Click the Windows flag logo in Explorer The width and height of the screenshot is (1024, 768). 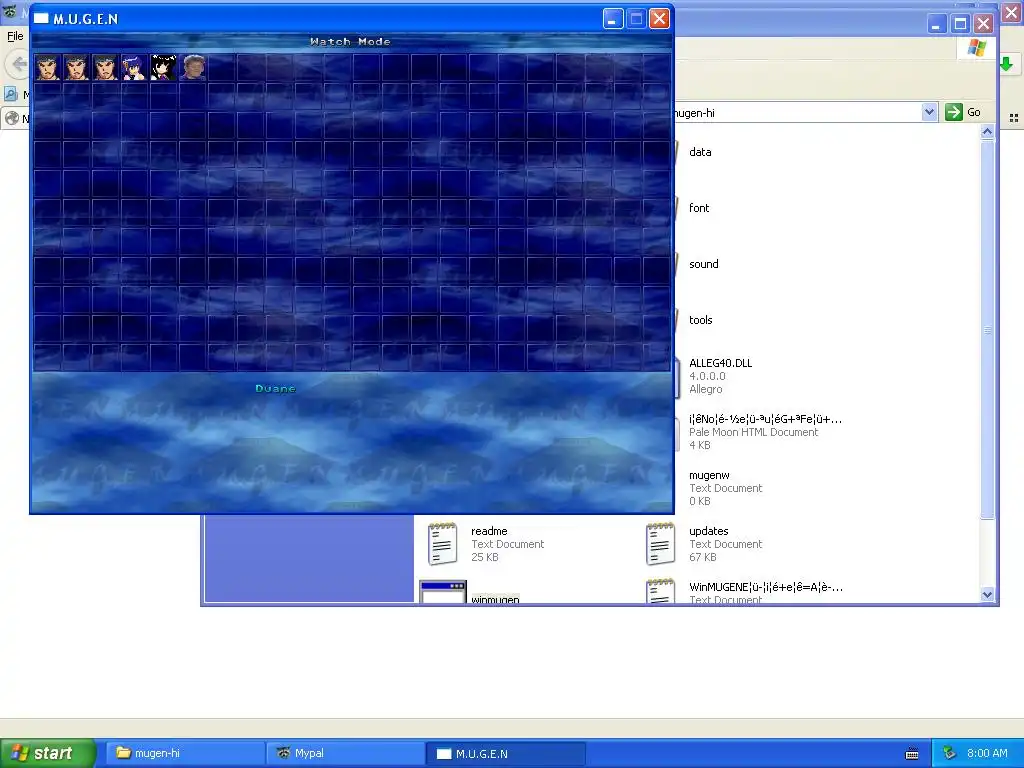click(x=976, y=48)
